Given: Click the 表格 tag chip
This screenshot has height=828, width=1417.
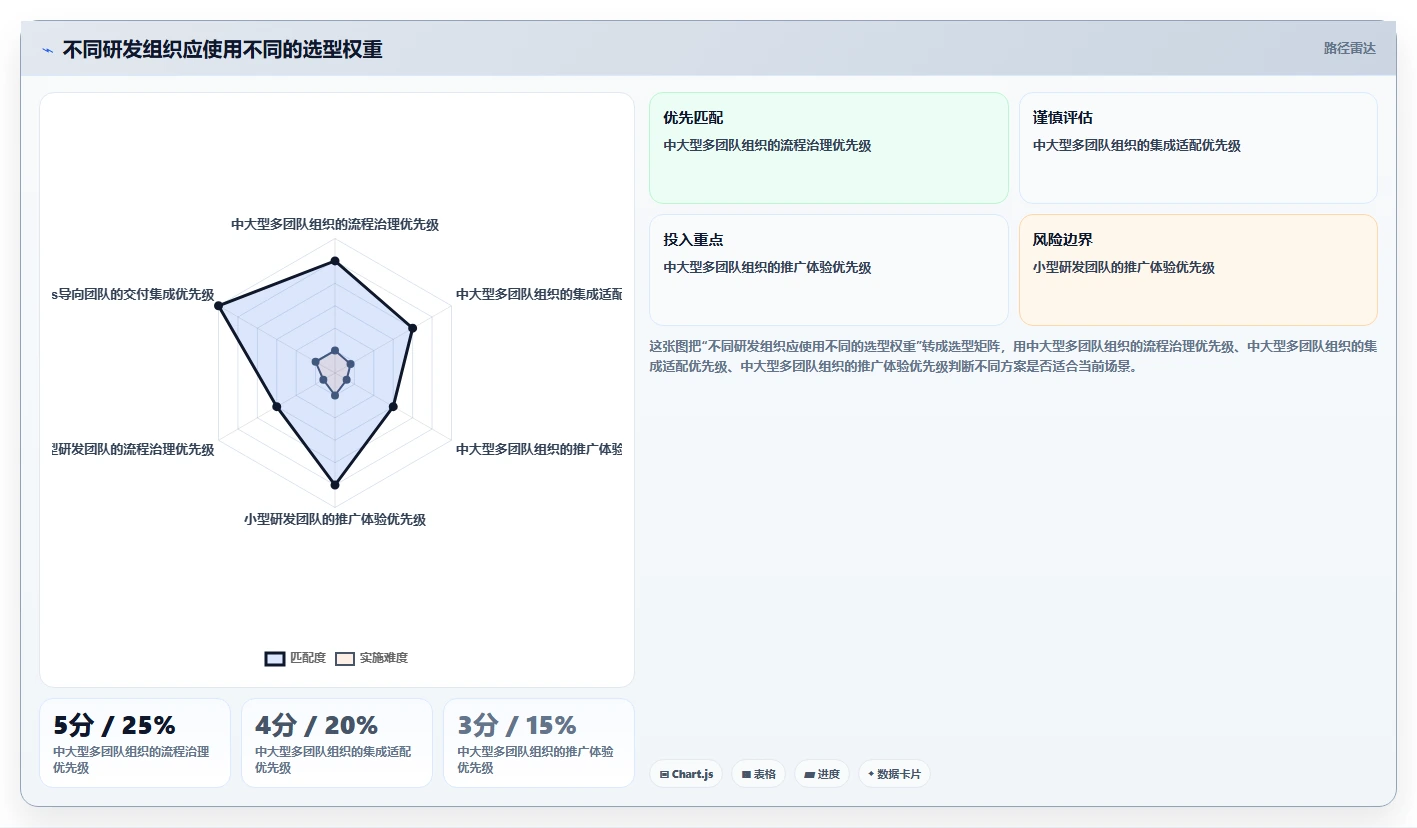Looking at the screenshot, I should [759, 774].
